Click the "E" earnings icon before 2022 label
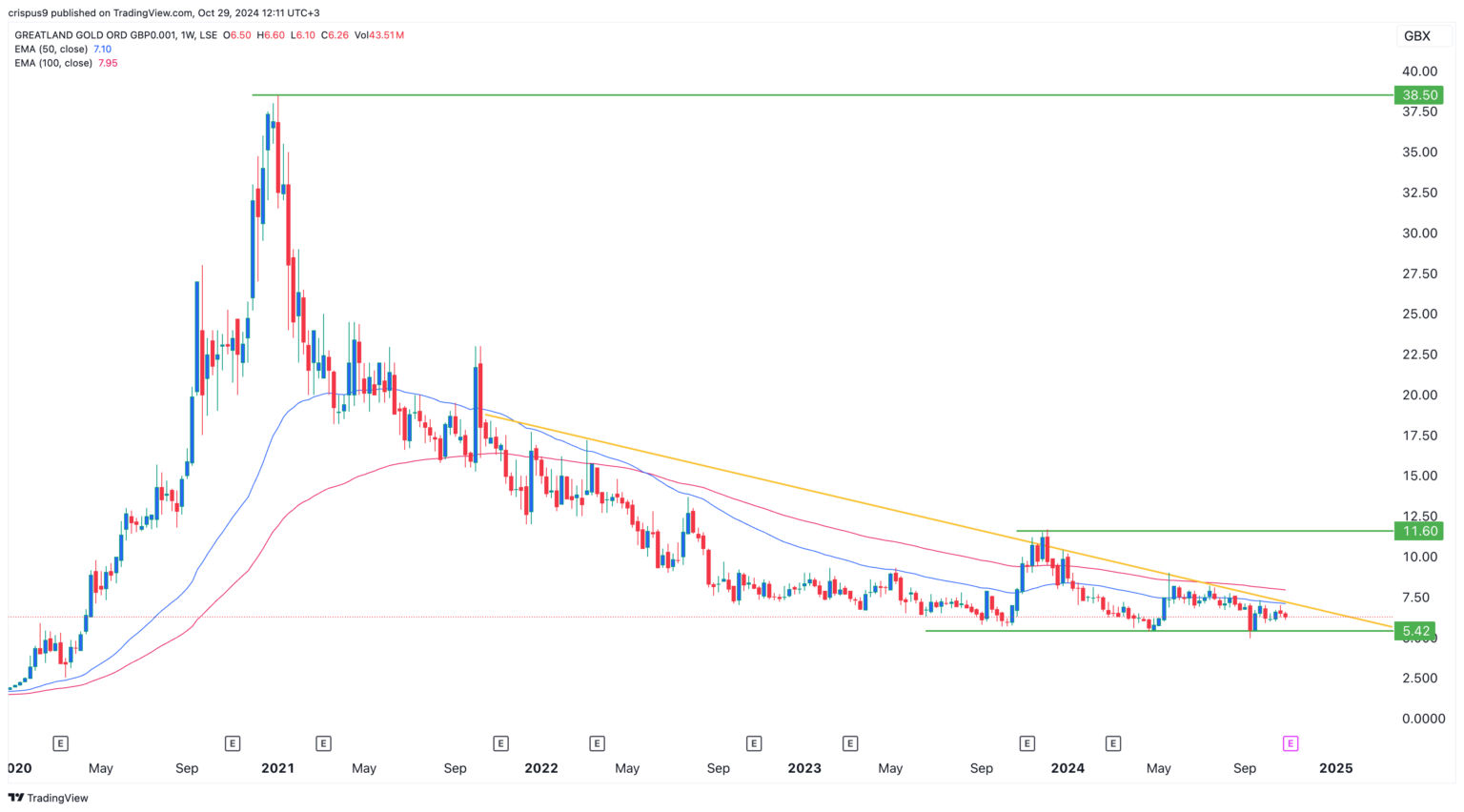 tap(501, 743)
